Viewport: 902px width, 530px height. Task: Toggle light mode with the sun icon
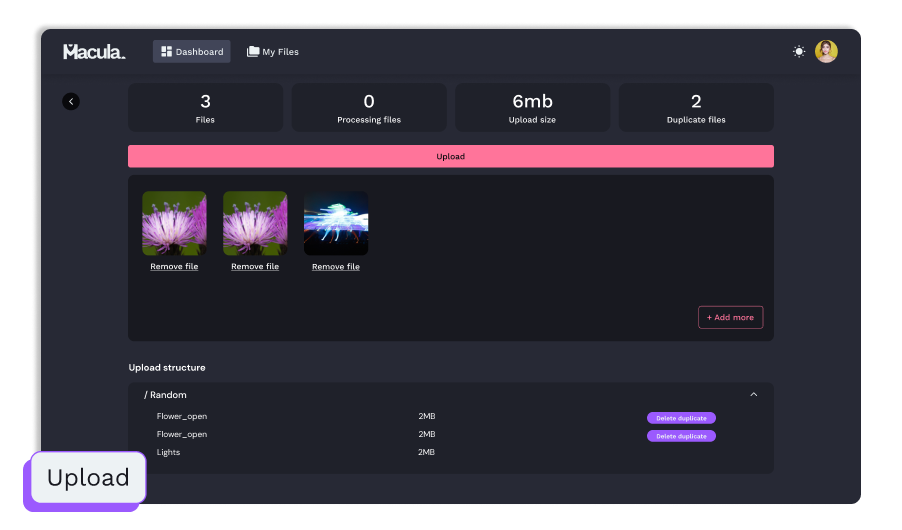click(x=799, y=52)
